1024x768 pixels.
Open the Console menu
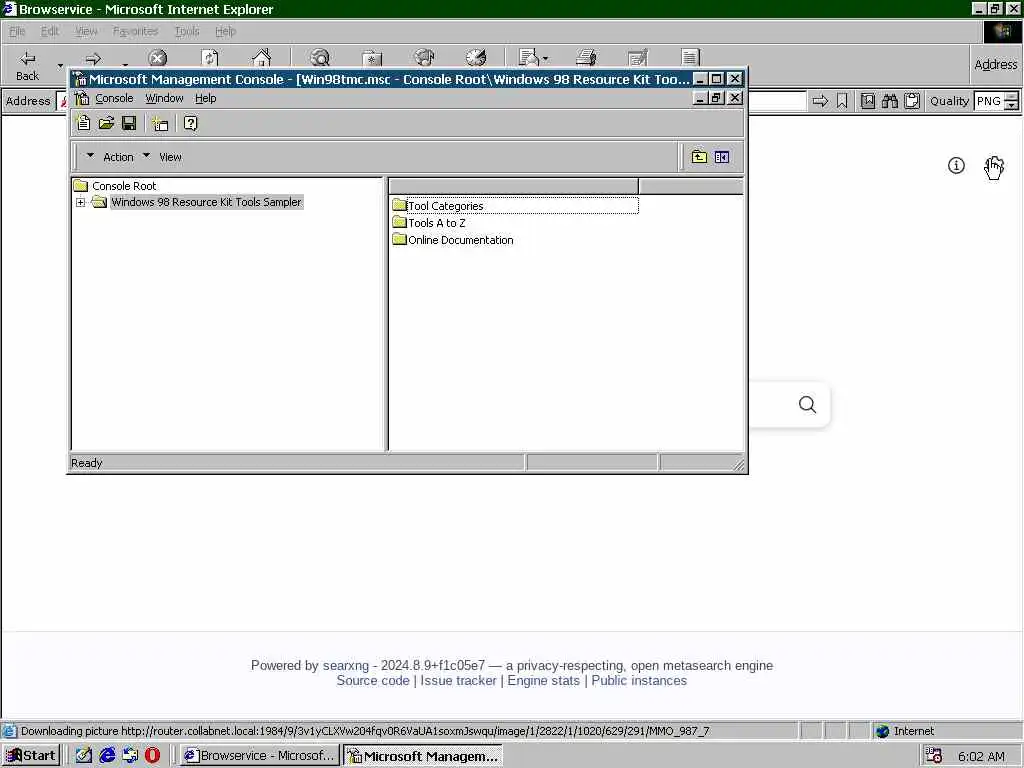[114, 99]
